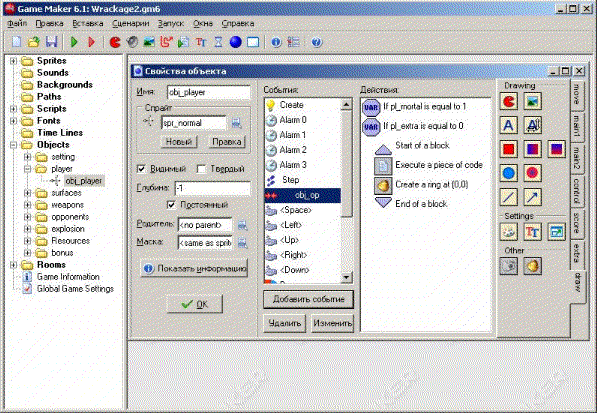
Task: Select the Draw Line action icon
Action: (x=509, y=197)
